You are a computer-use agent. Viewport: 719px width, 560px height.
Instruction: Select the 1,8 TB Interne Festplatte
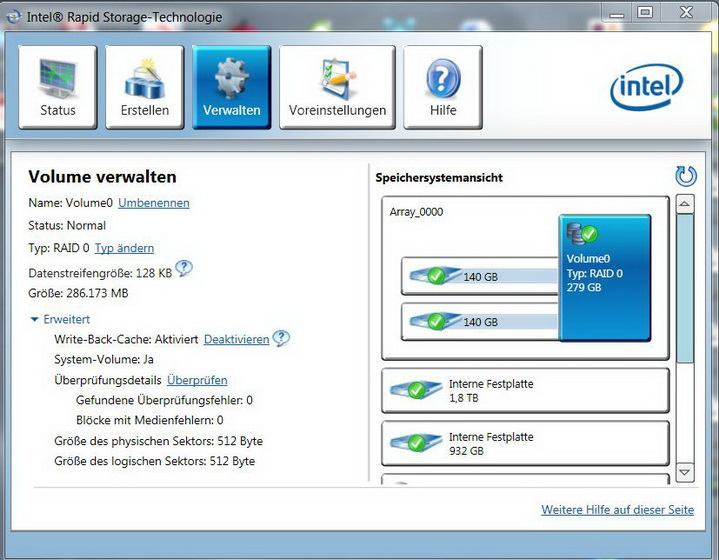point(525,390)
